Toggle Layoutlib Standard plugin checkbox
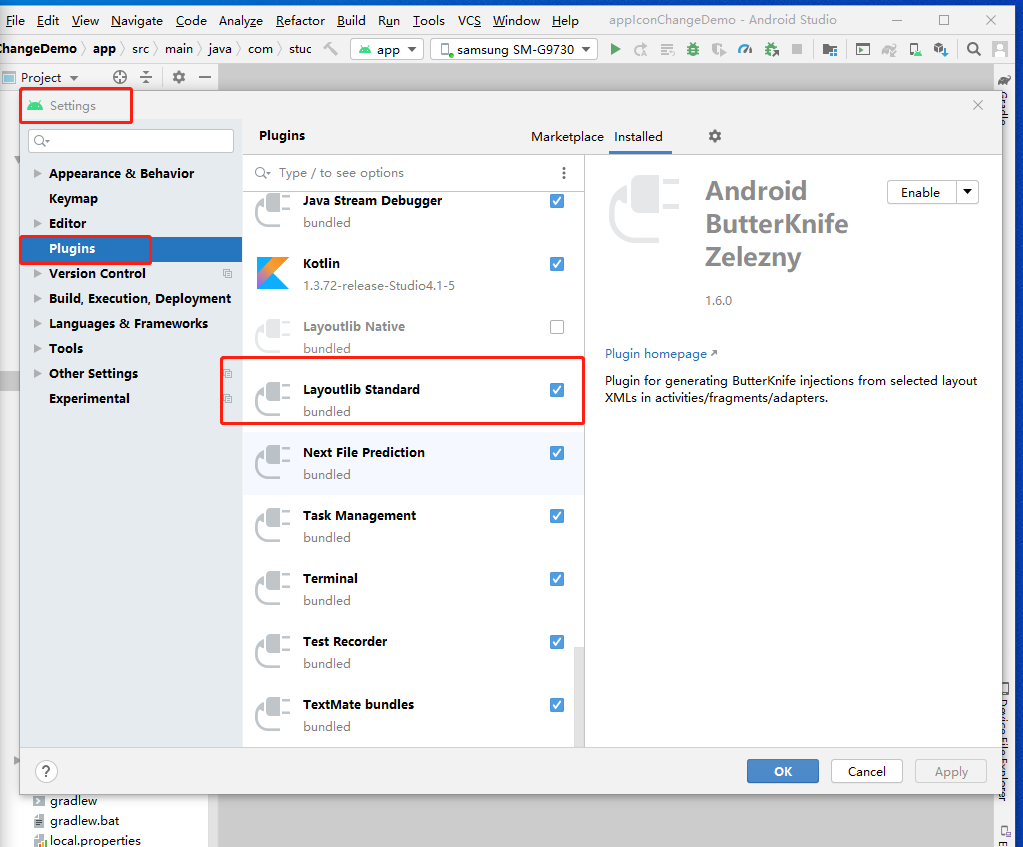1023x847 pixels. click(x=557, y=390)
